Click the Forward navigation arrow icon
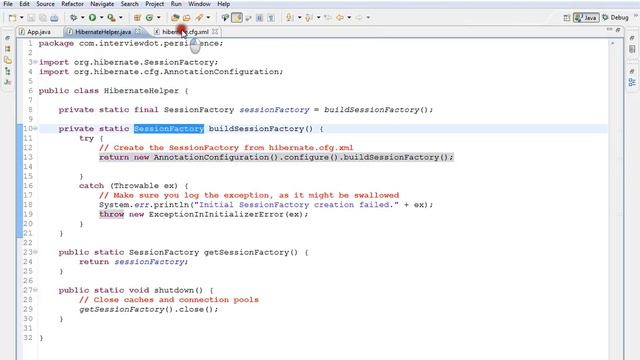Viewport: 640px width, 360px height. (359, 18)
